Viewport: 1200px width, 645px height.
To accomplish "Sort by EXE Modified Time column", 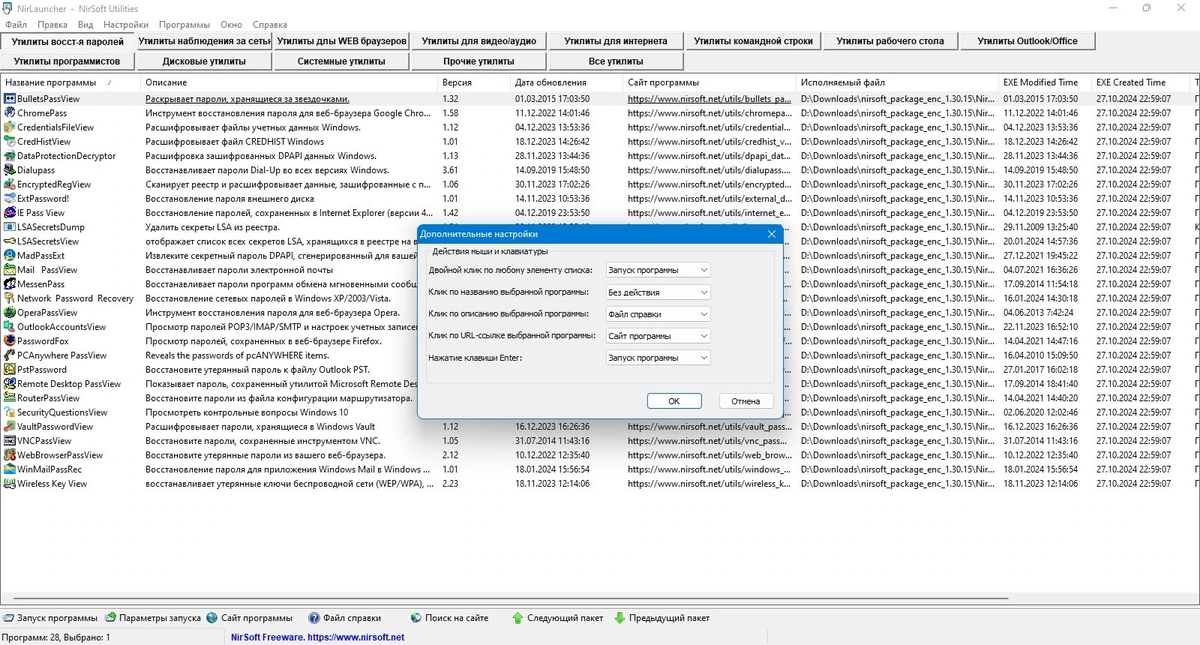I will (1045, 82).
